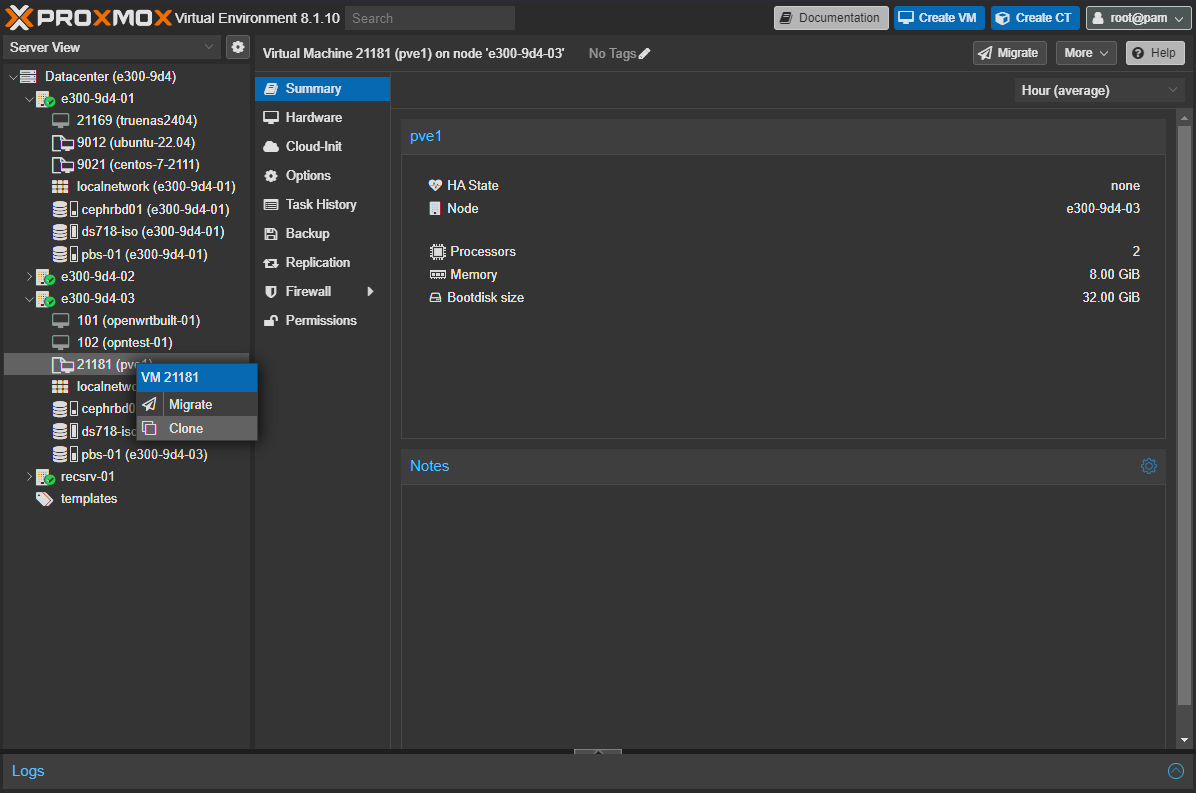Select the Summary tab

pos(323,88)
